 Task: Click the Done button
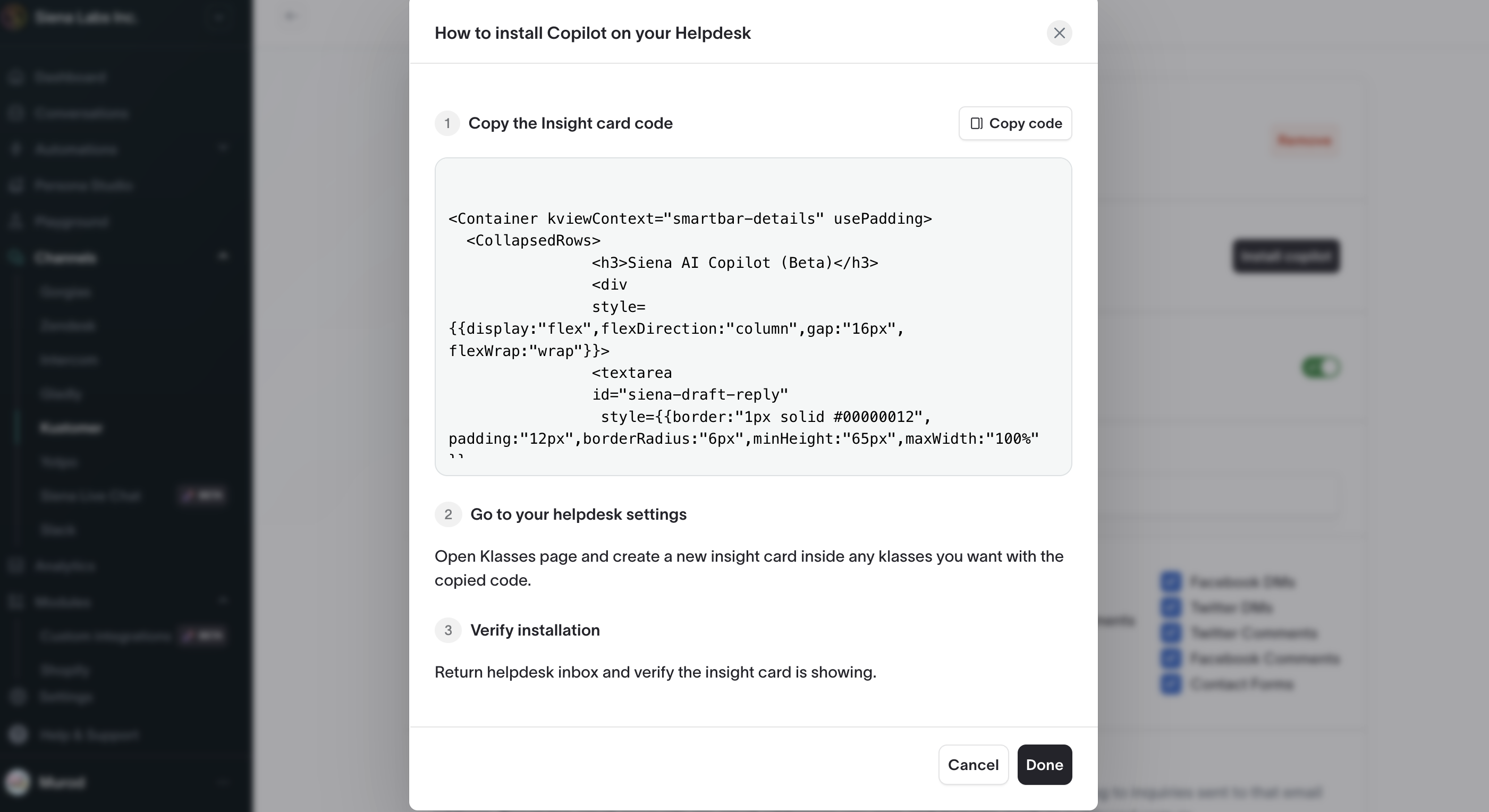point(1045,764)
